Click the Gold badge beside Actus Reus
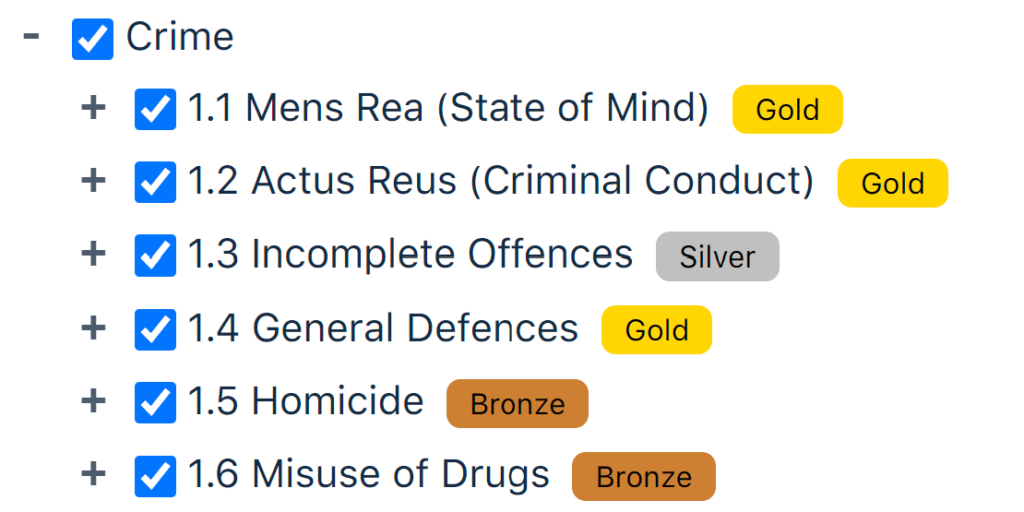Image resolution: width=1024 pixels, height=512 pixels. 892,183
